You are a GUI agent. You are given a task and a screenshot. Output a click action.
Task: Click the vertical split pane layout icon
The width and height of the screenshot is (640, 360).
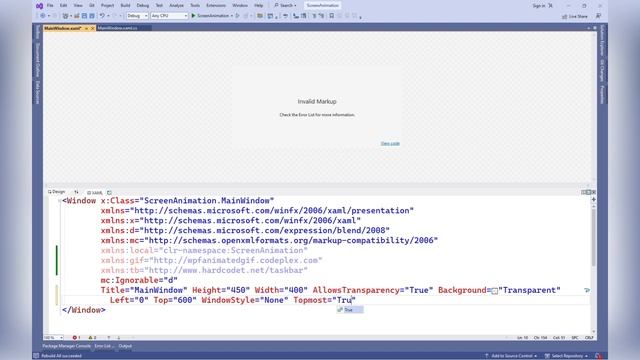[x=584, y=192]
